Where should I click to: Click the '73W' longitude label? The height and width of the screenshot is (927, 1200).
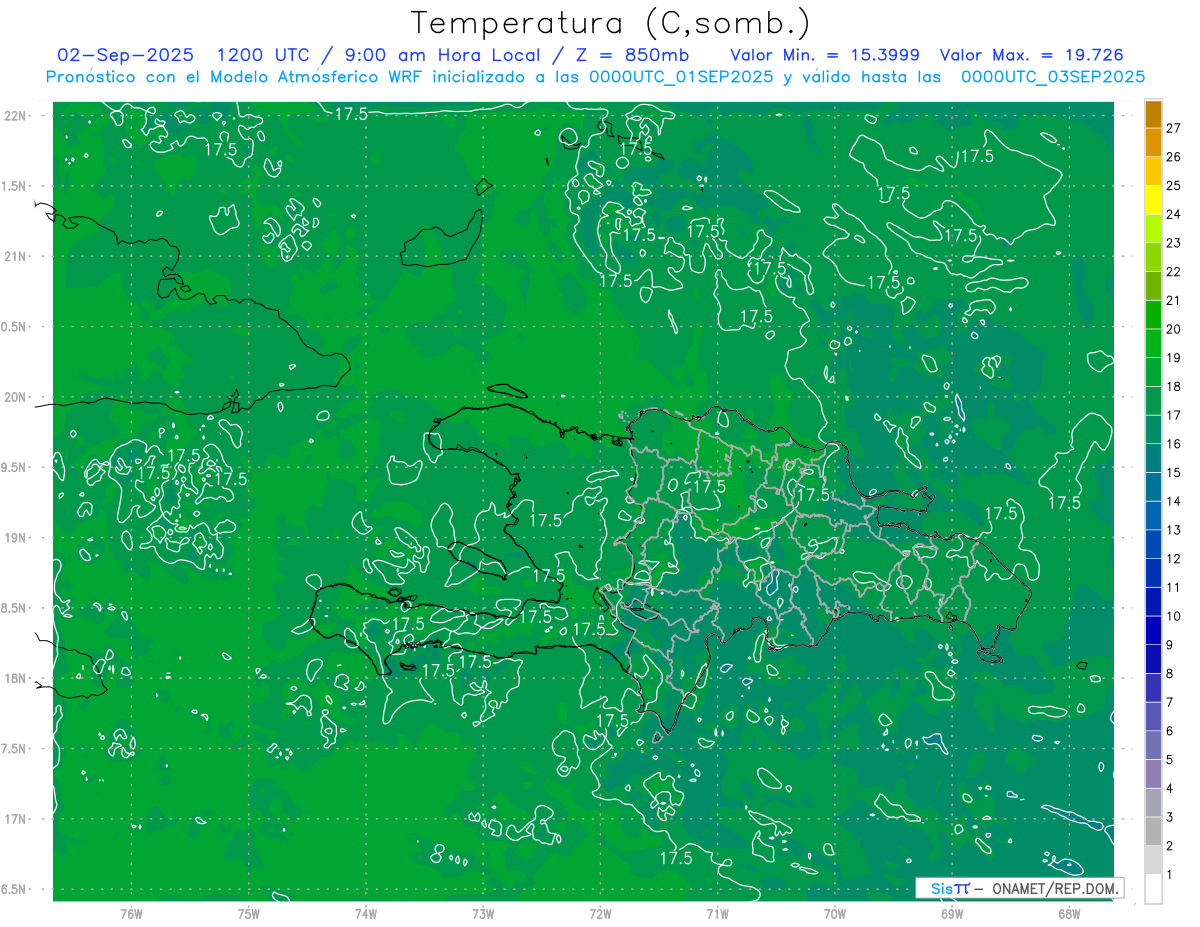click(x=483, y=913)
